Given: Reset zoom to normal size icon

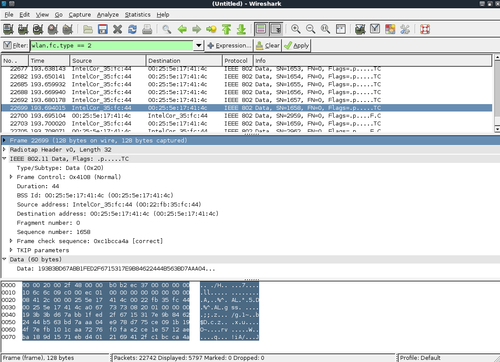Looking at the screenshot, I should pos(325,29).
